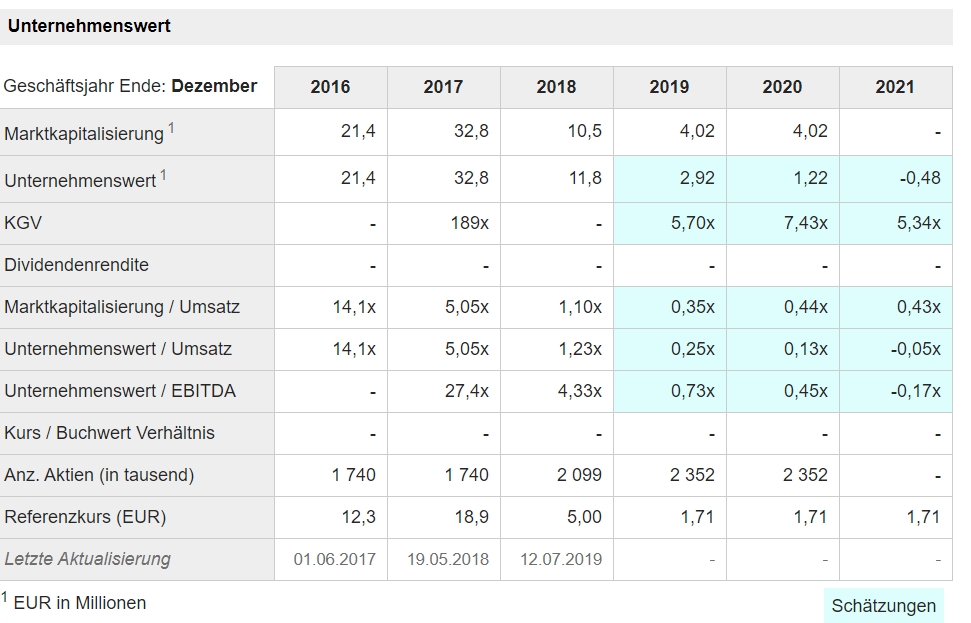Click the Letzte Aktualisierung row label
This screenshot has height=623, width=971.
[x=87, y=559]
